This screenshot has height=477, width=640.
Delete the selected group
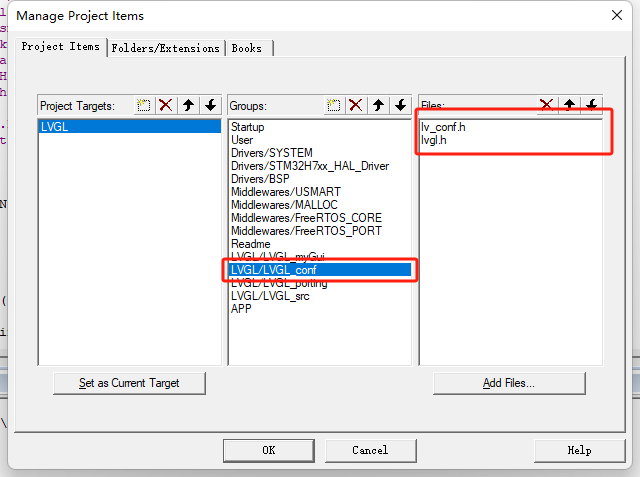[356, 105]
